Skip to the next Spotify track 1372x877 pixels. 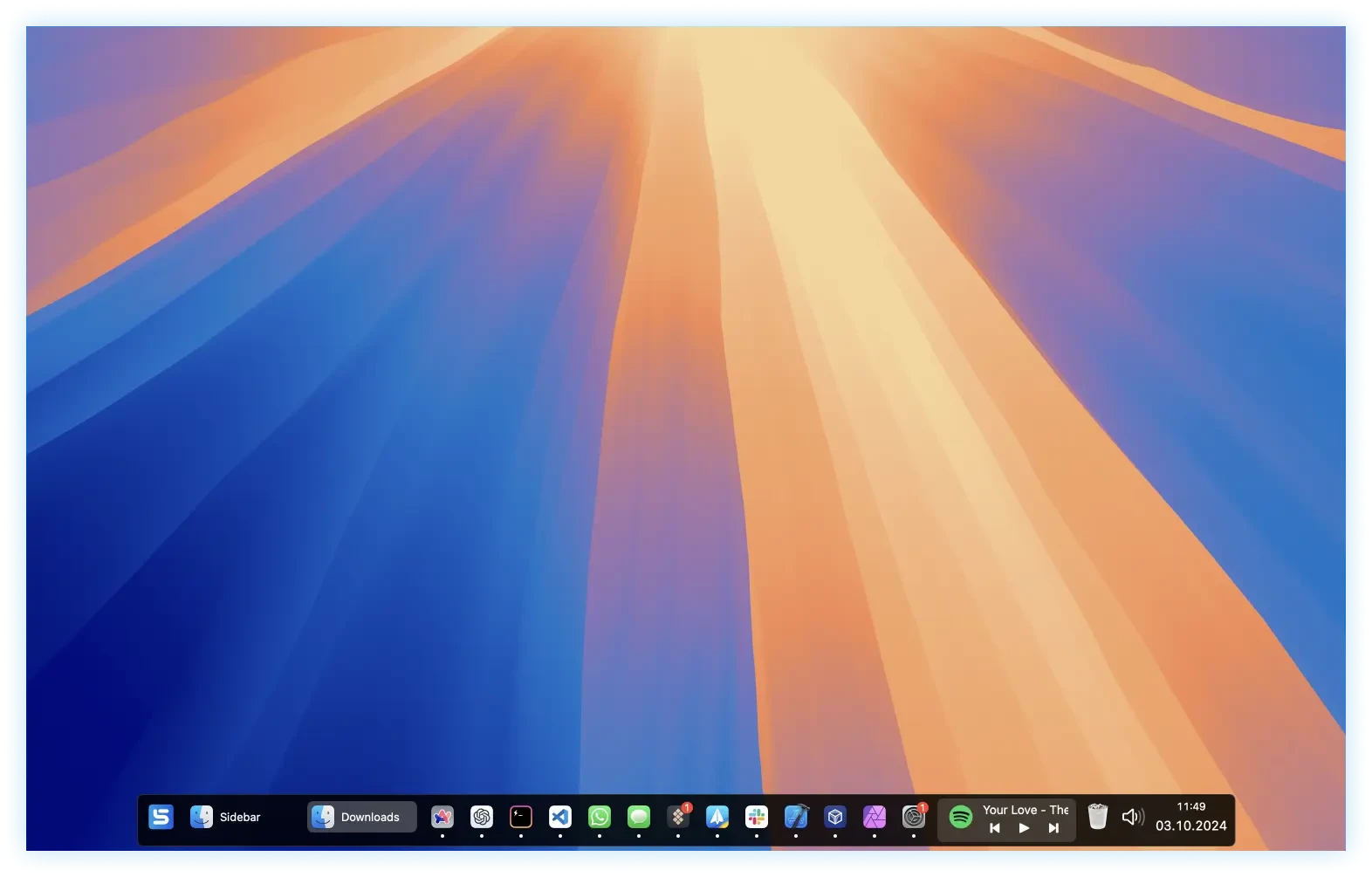(x=1053, y=828)
